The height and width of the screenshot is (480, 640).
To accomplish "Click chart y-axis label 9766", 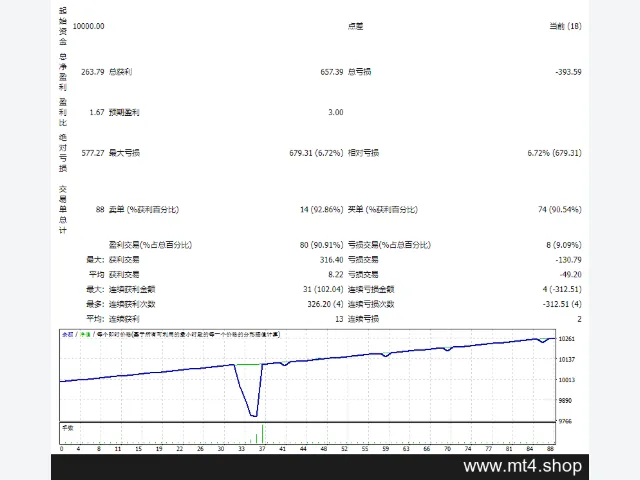I will tap(565, 421).
